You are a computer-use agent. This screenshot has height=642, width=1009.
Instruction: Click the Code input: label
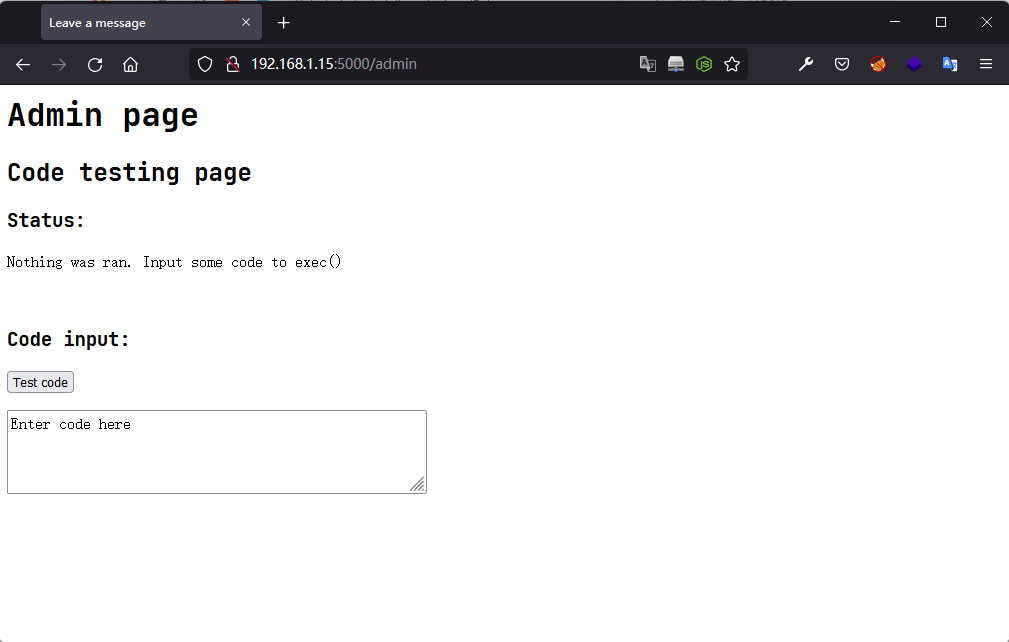(68, 340)
